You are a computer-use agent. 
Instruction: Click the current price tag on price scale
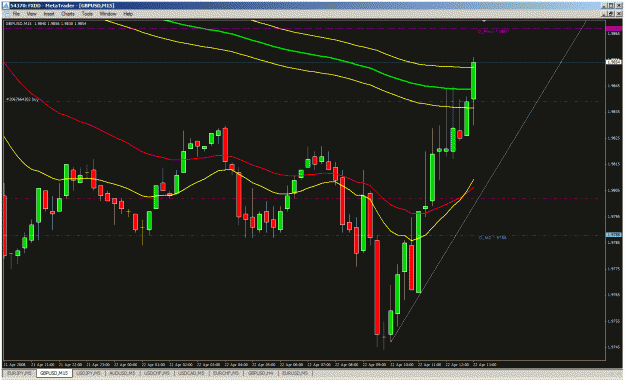pos(613,61)
